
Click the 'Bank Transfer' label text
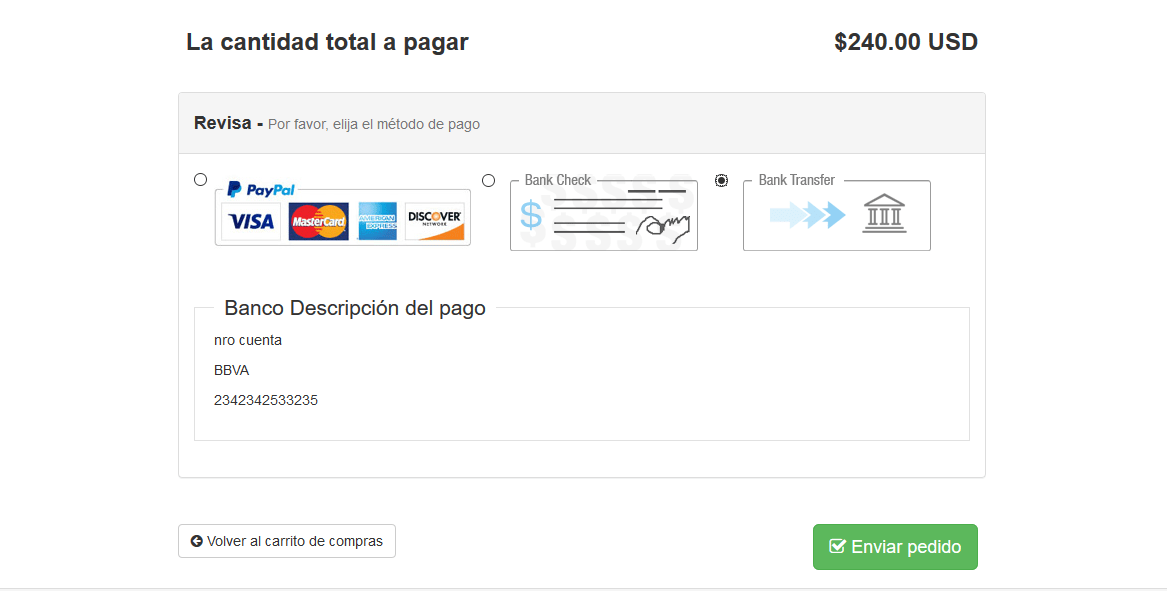click(x=796, y=180)
